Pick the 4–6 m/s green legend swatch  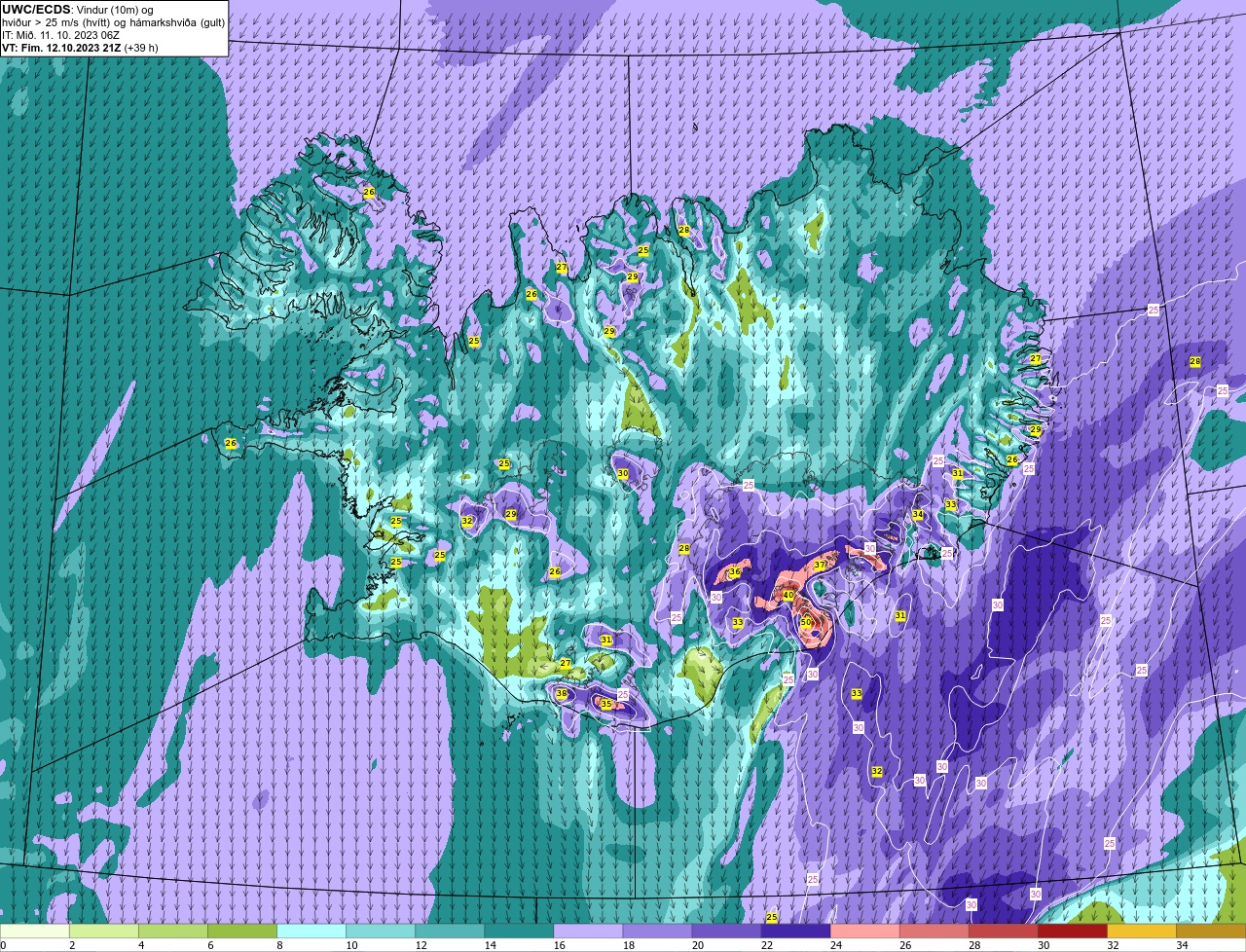pos(173,932)
